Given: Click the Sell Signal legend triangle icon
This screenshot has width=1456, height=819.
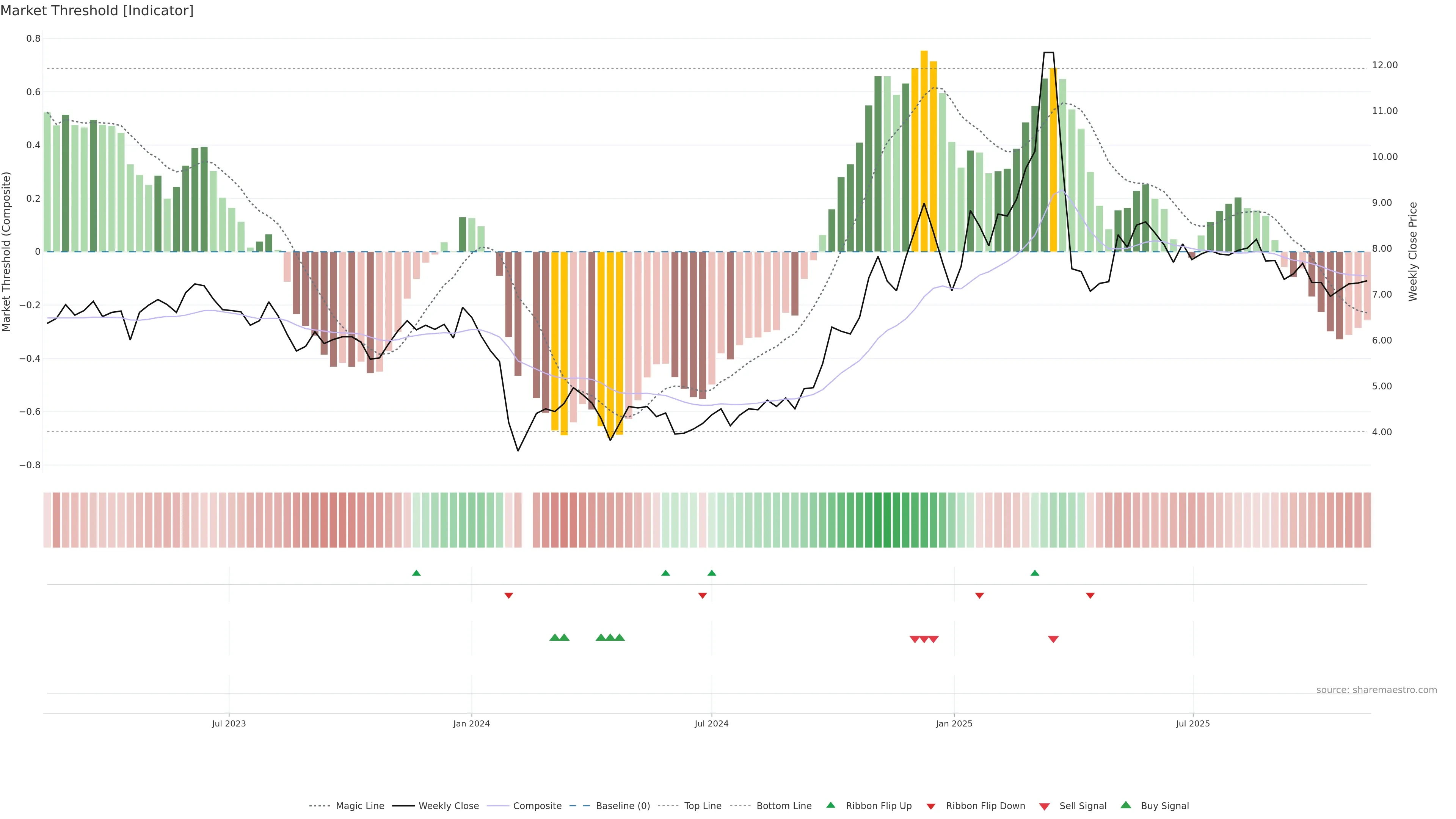Looking at the screenshot, I should [1045, 806].
